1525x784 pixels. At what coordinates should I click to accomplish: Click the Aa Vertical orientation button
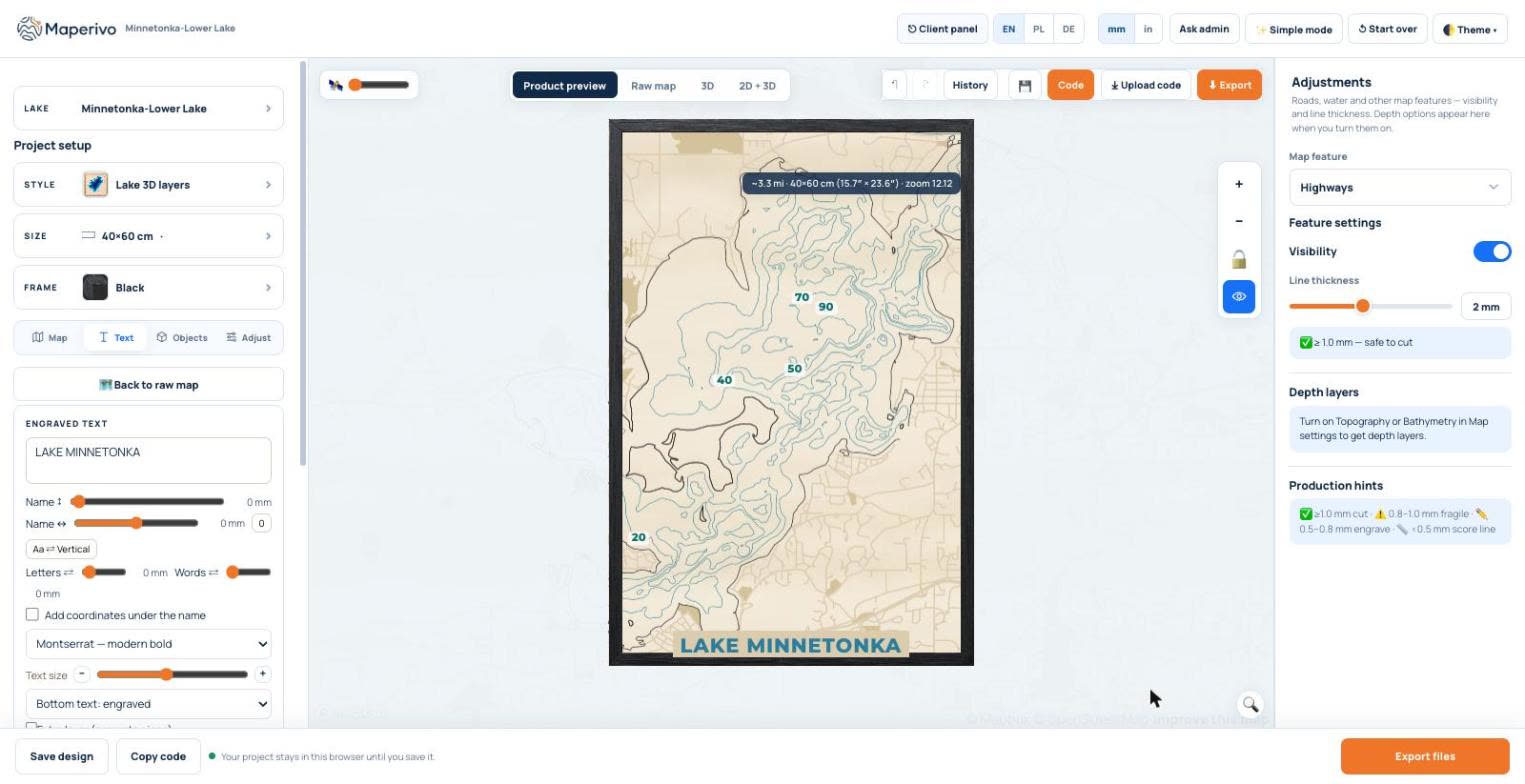tap(62, 549)
